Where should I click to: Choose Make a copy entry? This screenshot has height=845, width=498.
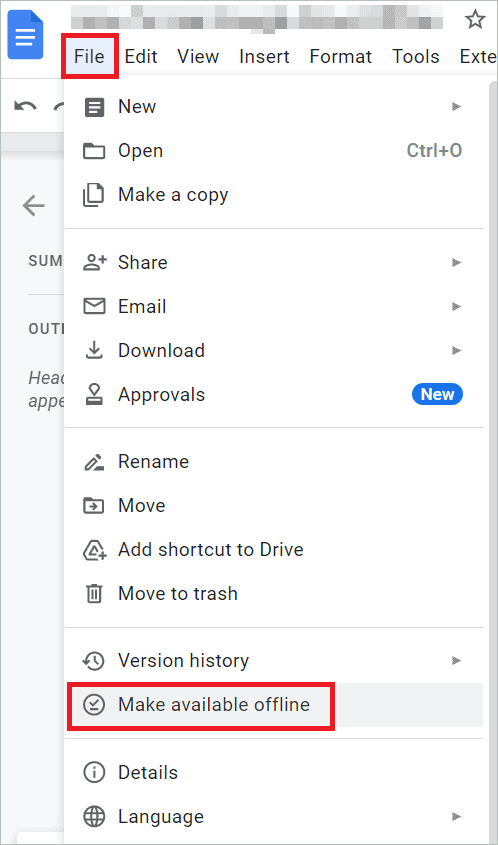[274, 195]
